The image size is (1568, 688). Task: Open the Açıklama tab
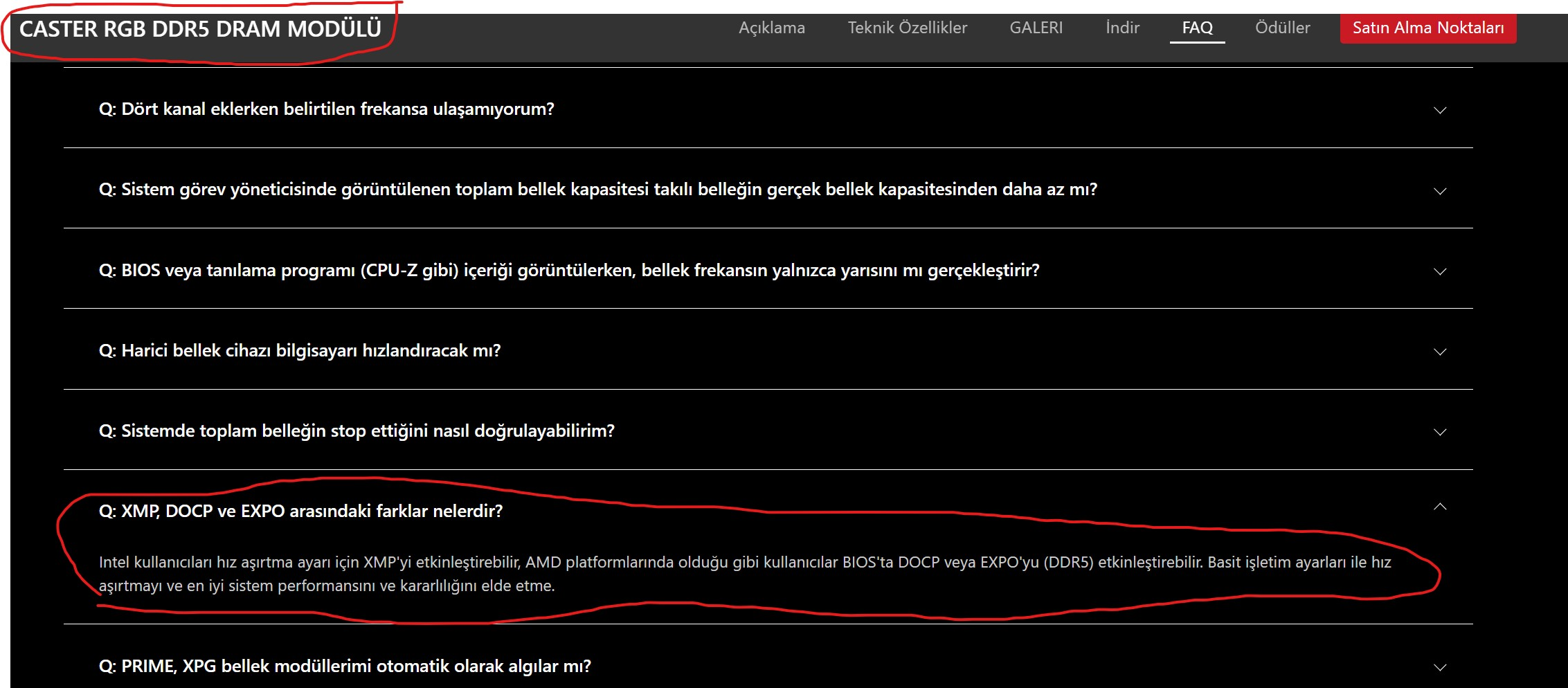coord(772,28)
